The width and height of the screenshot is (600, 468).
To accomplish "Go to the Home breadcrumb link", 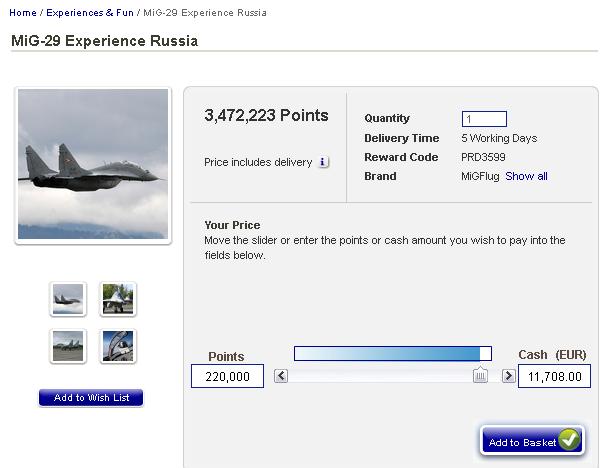I will 23,13.
